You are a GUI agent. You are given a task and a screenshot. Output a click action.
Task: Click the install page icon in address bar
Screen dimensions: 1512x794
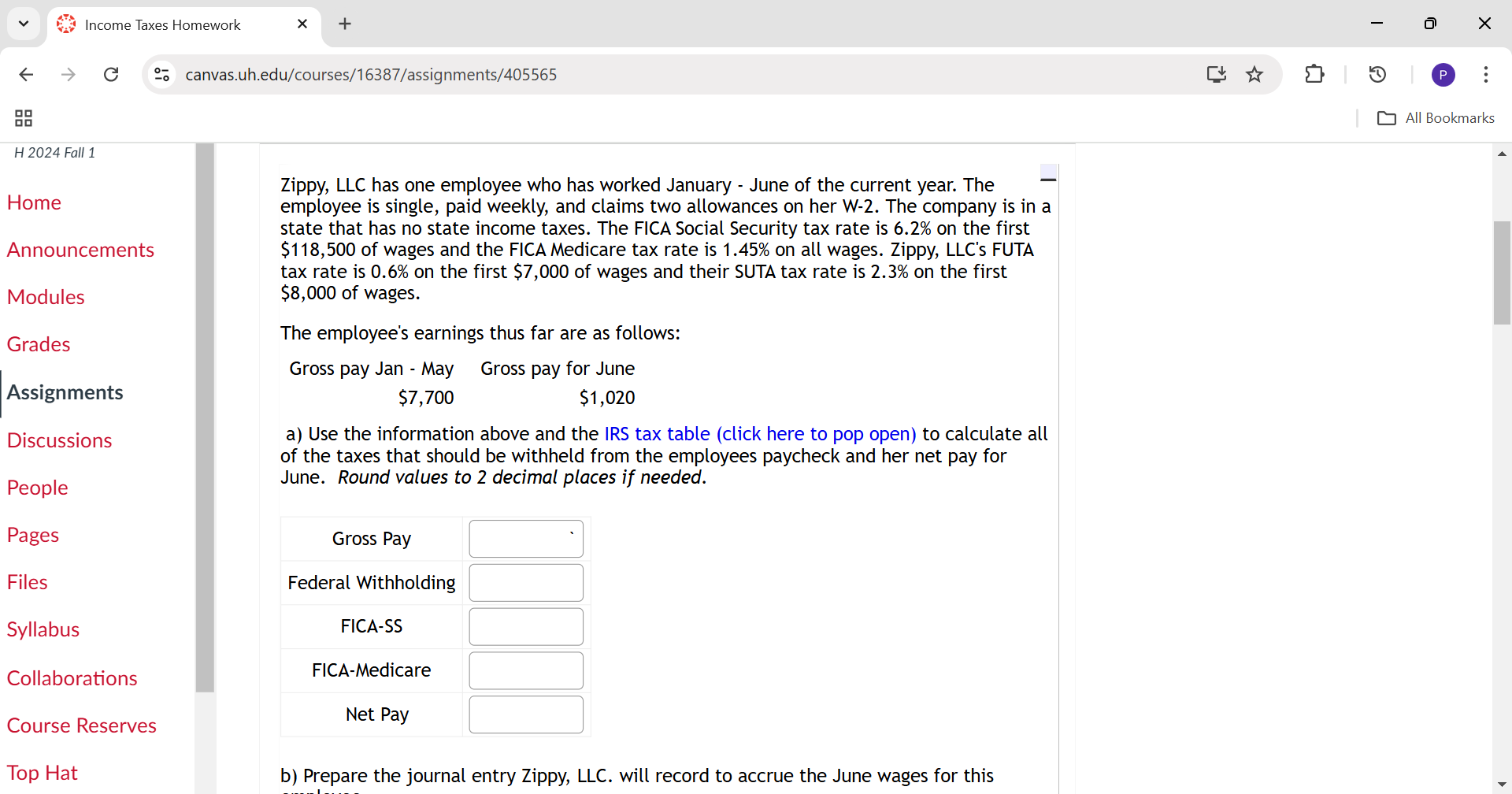click(x=1216, y=74)
